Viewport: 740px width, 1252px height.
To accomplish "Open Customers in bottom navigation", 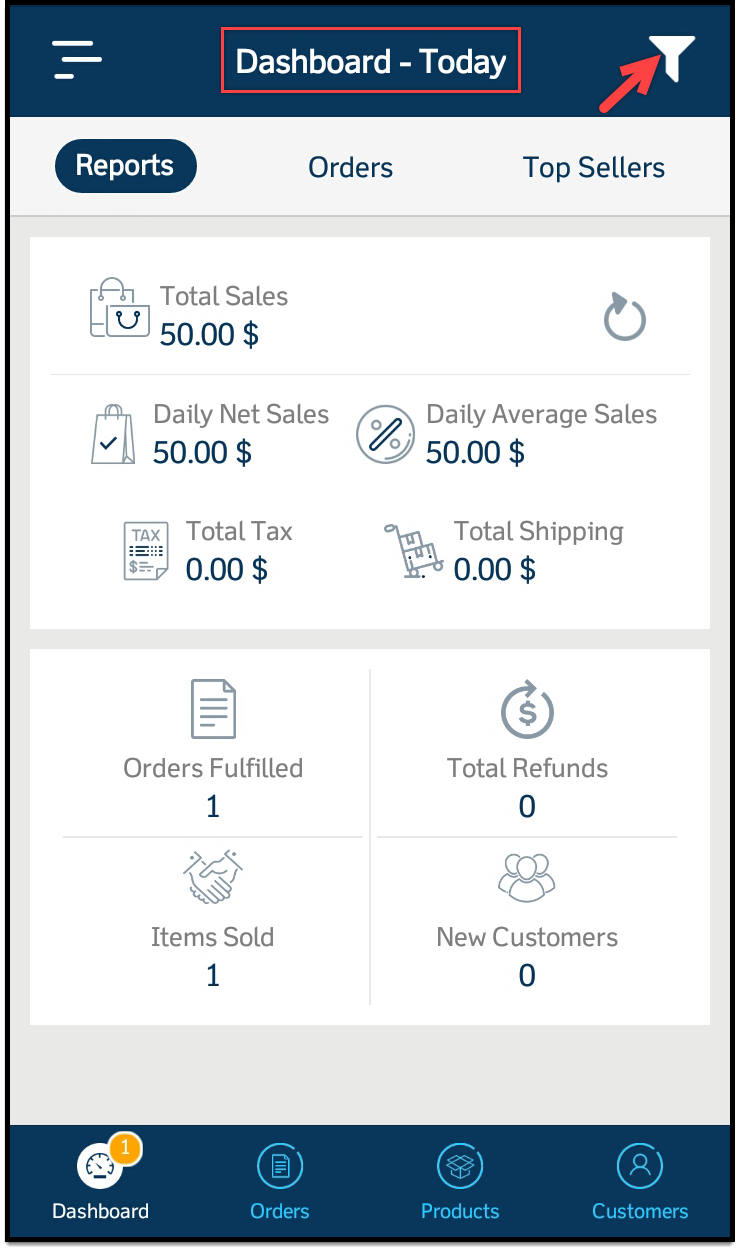I will 640,1183.
